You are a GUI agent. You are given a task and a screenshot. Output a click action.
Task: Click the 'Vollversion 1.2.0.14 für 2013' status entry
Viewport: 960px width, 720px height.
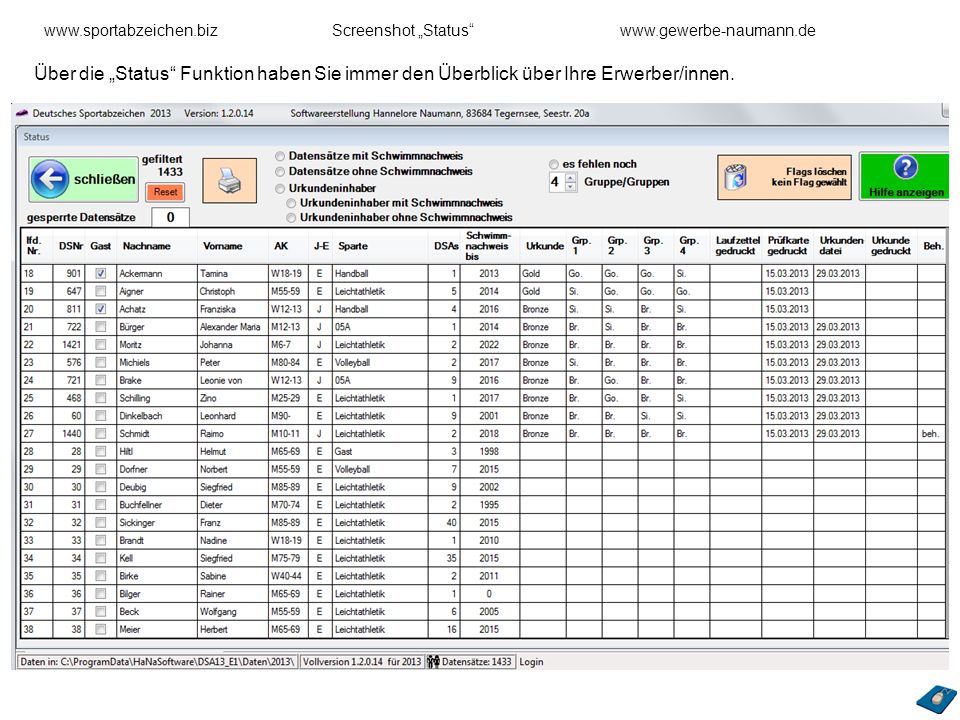click(x=362, y=662)
